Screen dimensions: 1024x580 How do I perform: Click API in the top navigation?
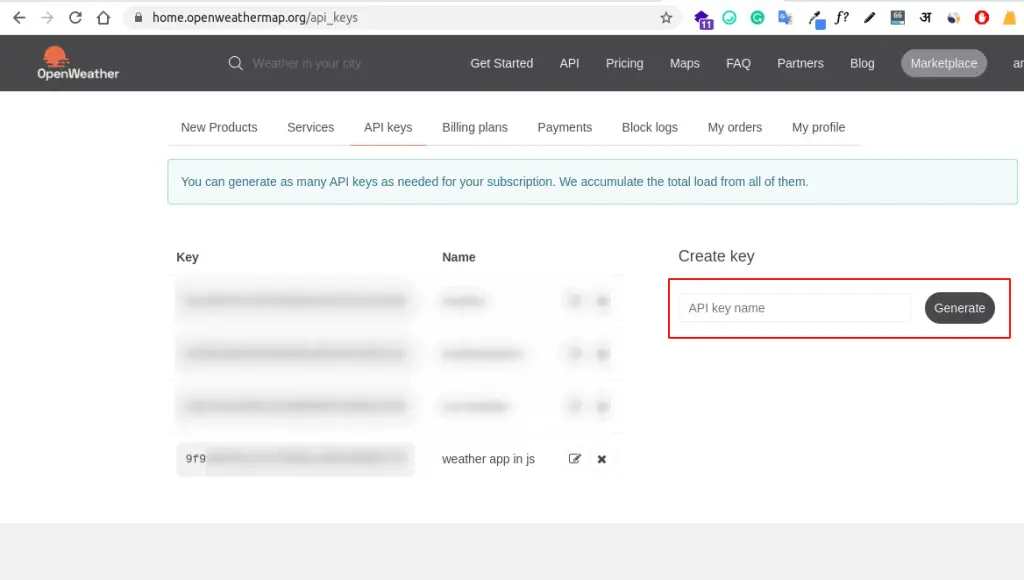pyautogui.click(x=569, y=63)
